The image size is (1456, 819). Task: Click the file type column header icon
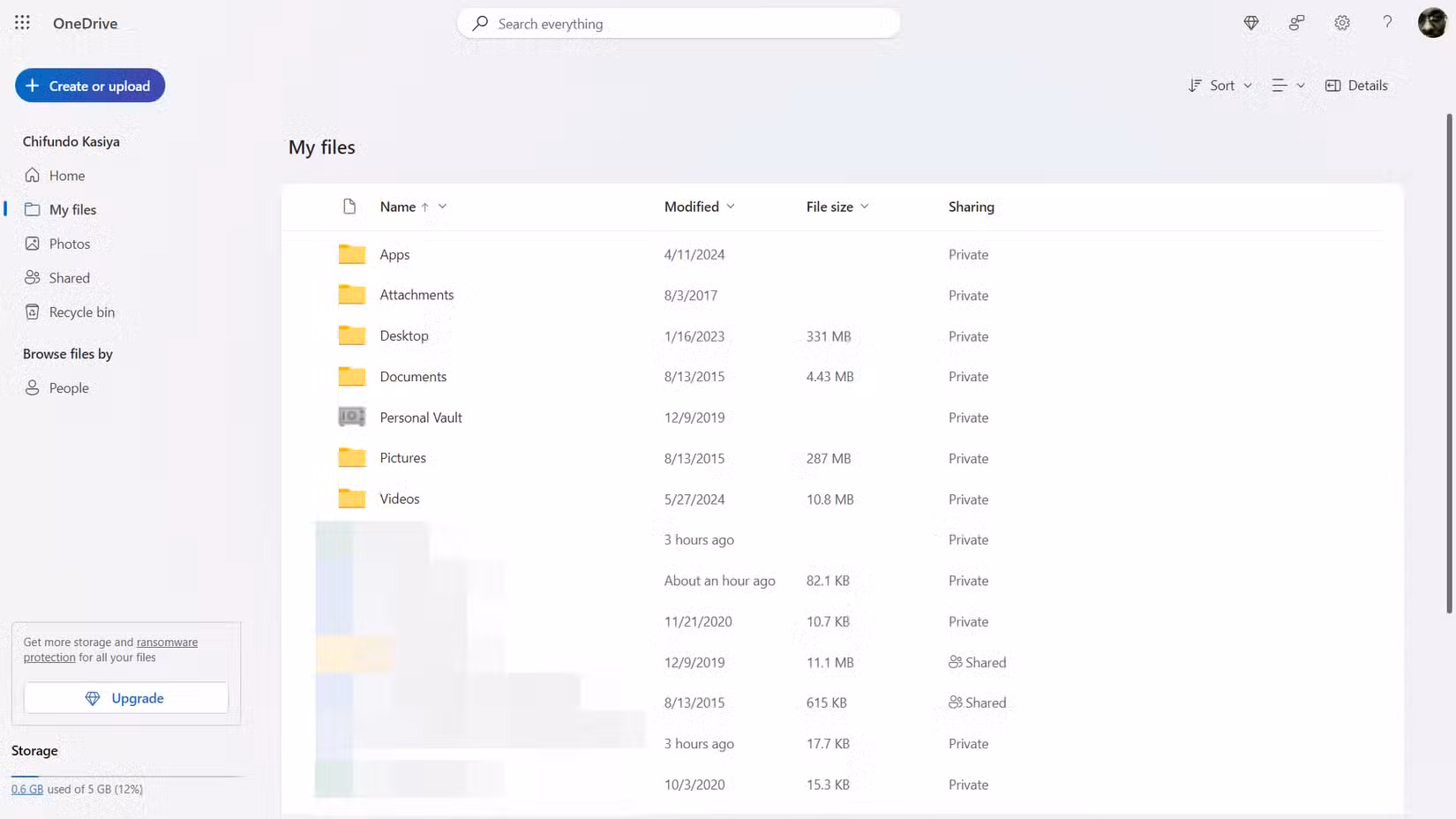(x=349, y=207)
